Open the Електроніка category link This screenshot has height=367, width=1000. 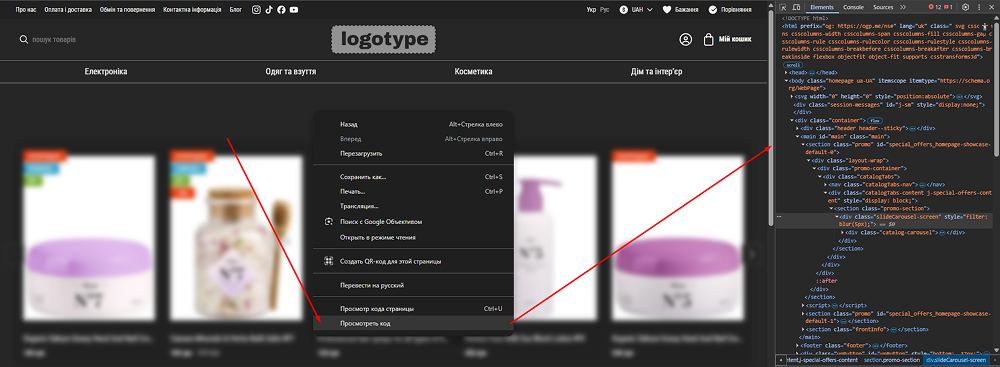pos(106,71)
